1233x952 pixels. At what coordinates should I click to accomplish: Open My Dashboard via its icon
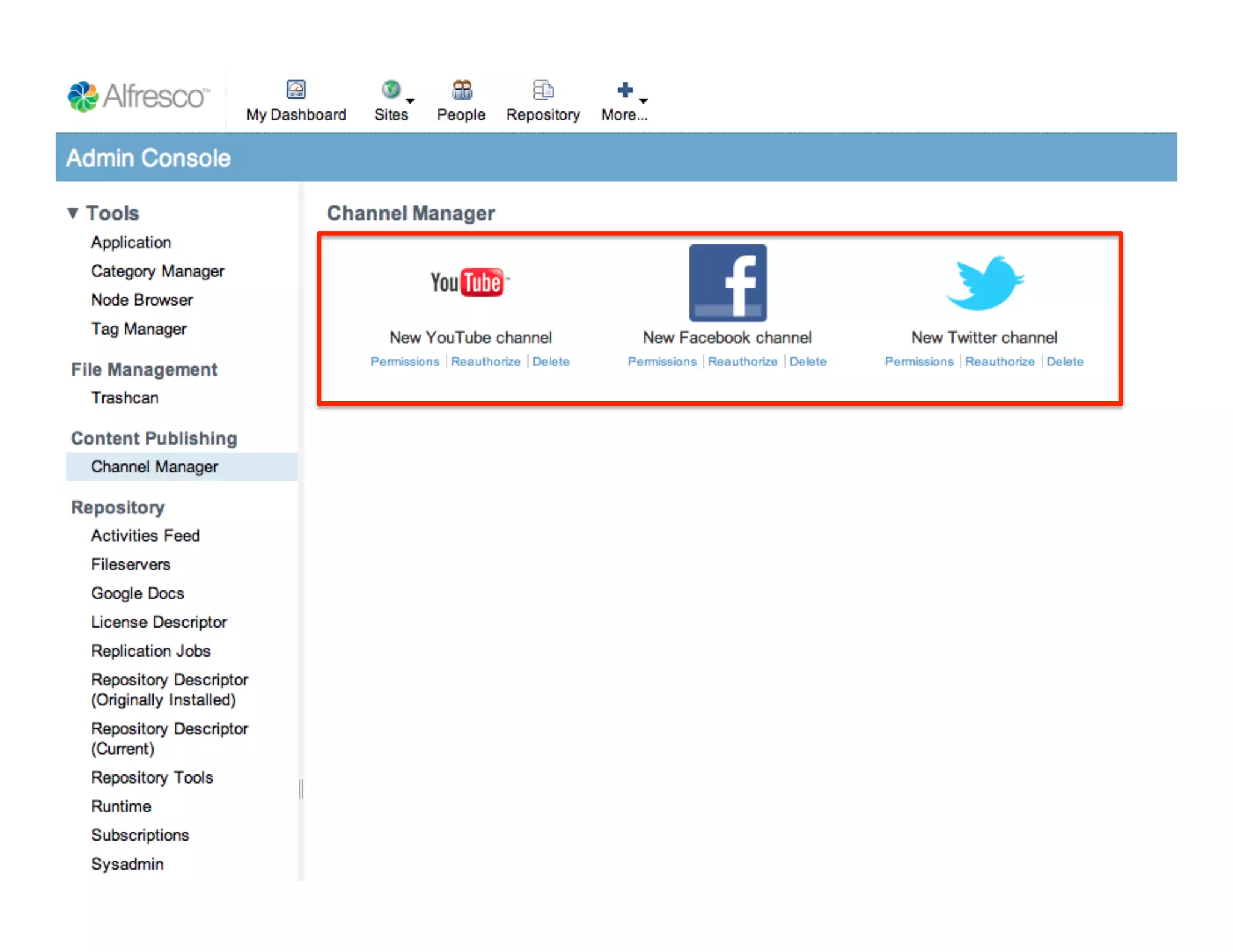click(296, 90)
